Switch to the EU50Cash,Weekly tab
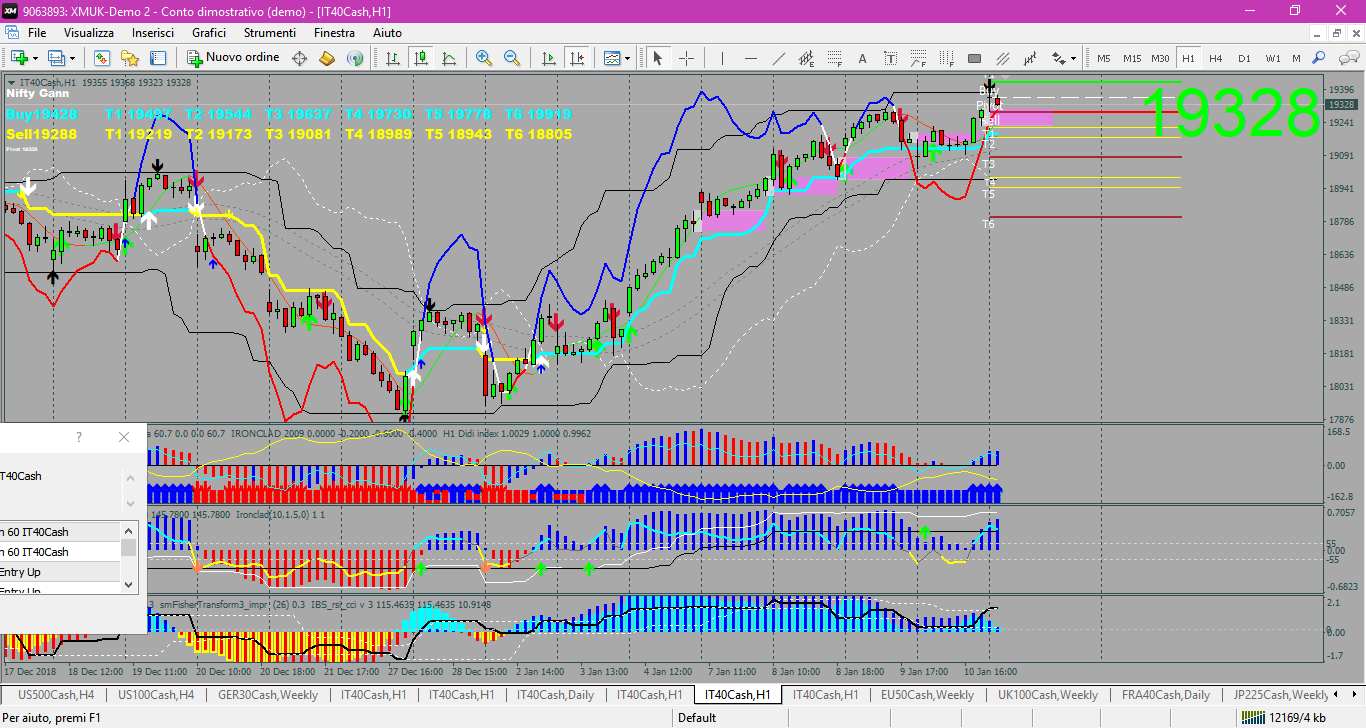 [927, 695]
